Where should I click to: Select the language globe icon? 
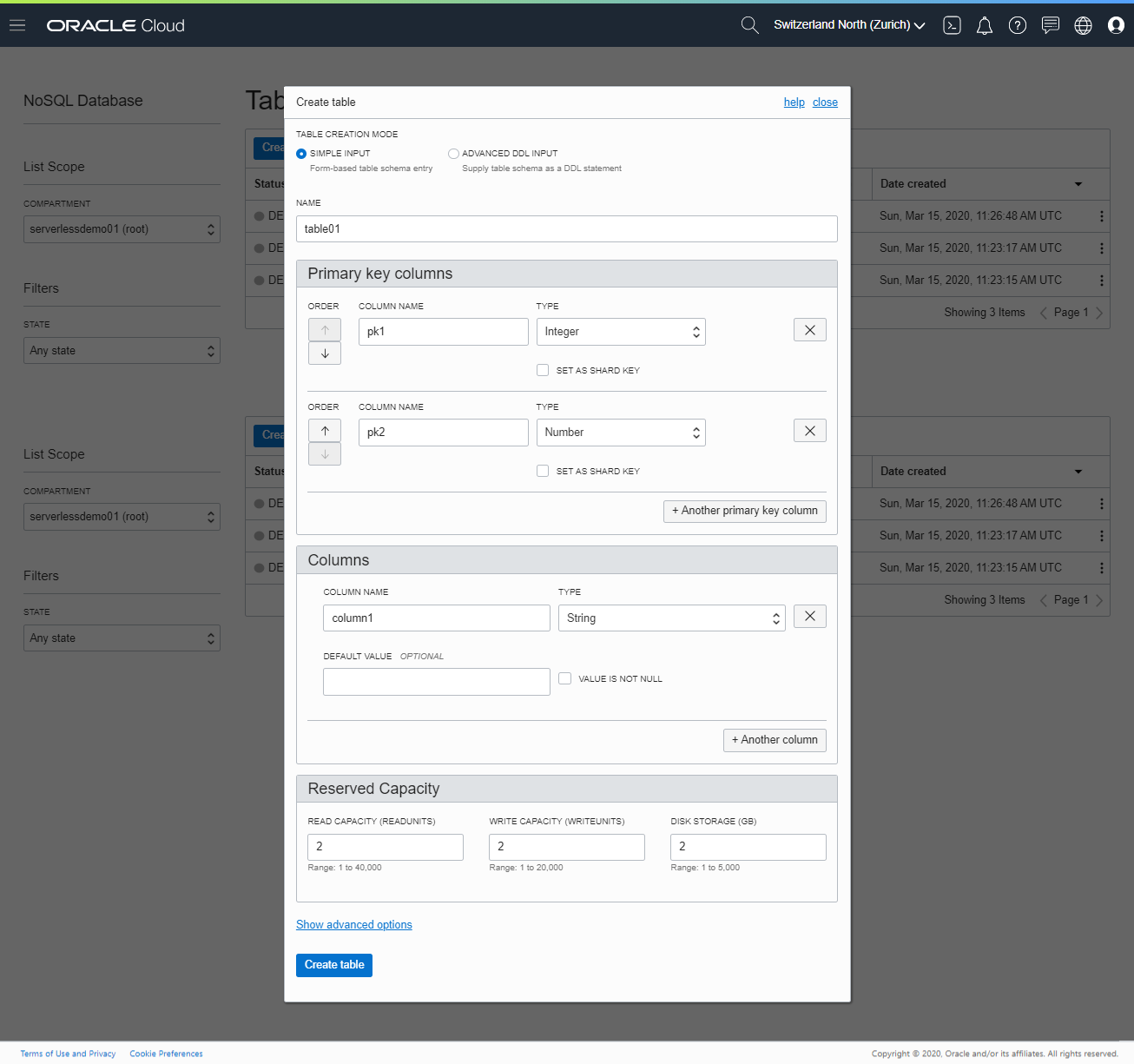[x=1083, y=25]
